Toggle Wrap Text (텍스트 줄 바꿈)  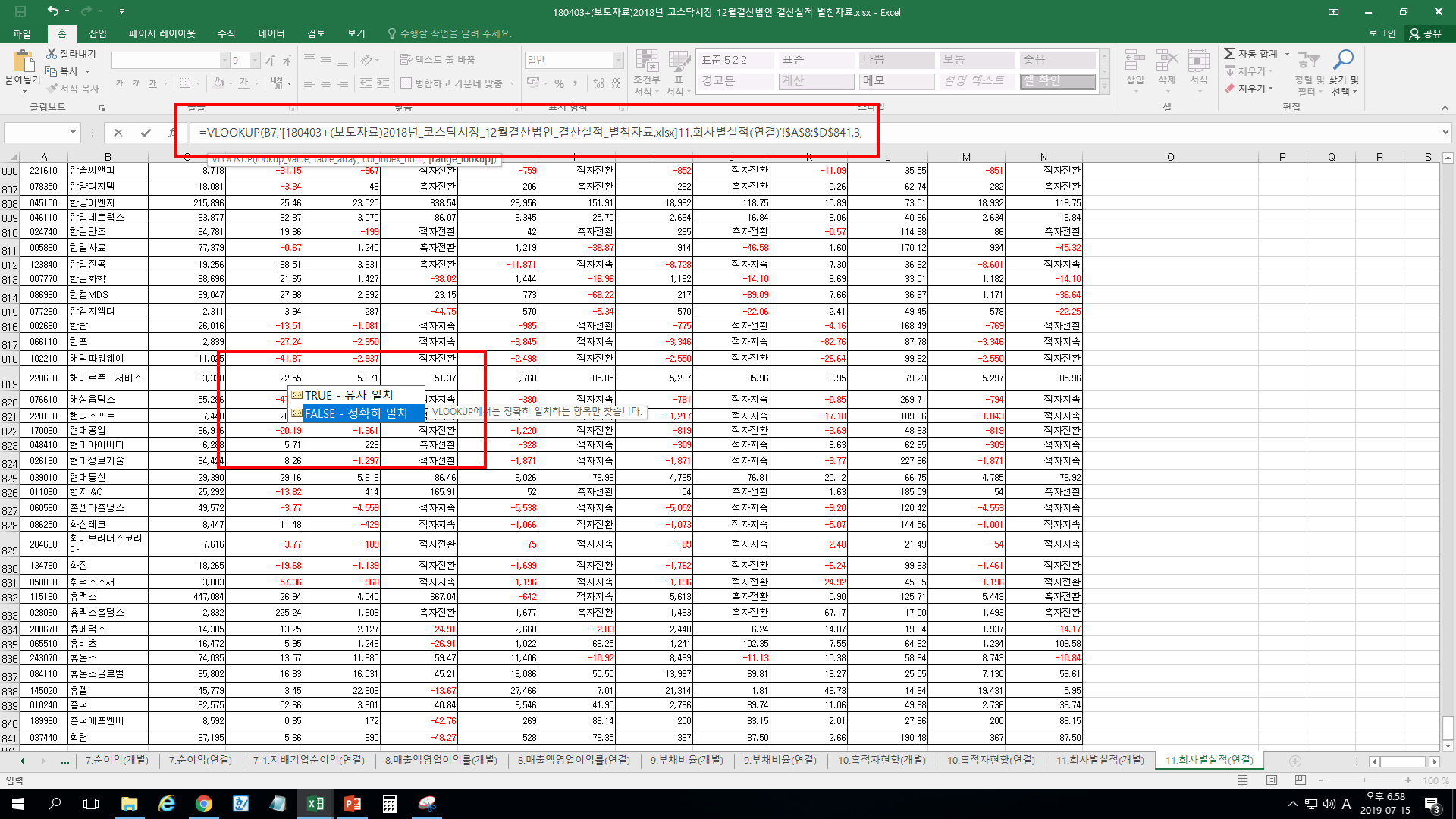tap(438, 60)
